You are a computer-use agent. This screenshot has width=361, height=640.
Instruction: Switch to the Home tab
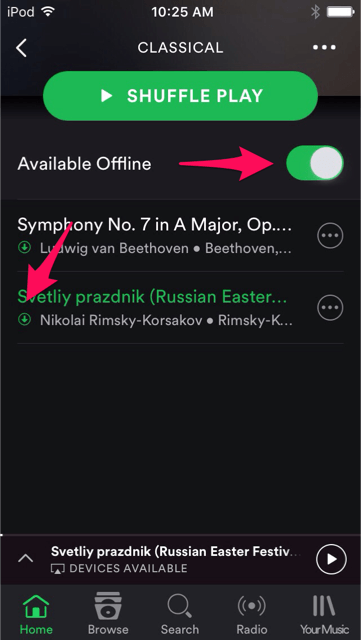click(x=36, y=612)
